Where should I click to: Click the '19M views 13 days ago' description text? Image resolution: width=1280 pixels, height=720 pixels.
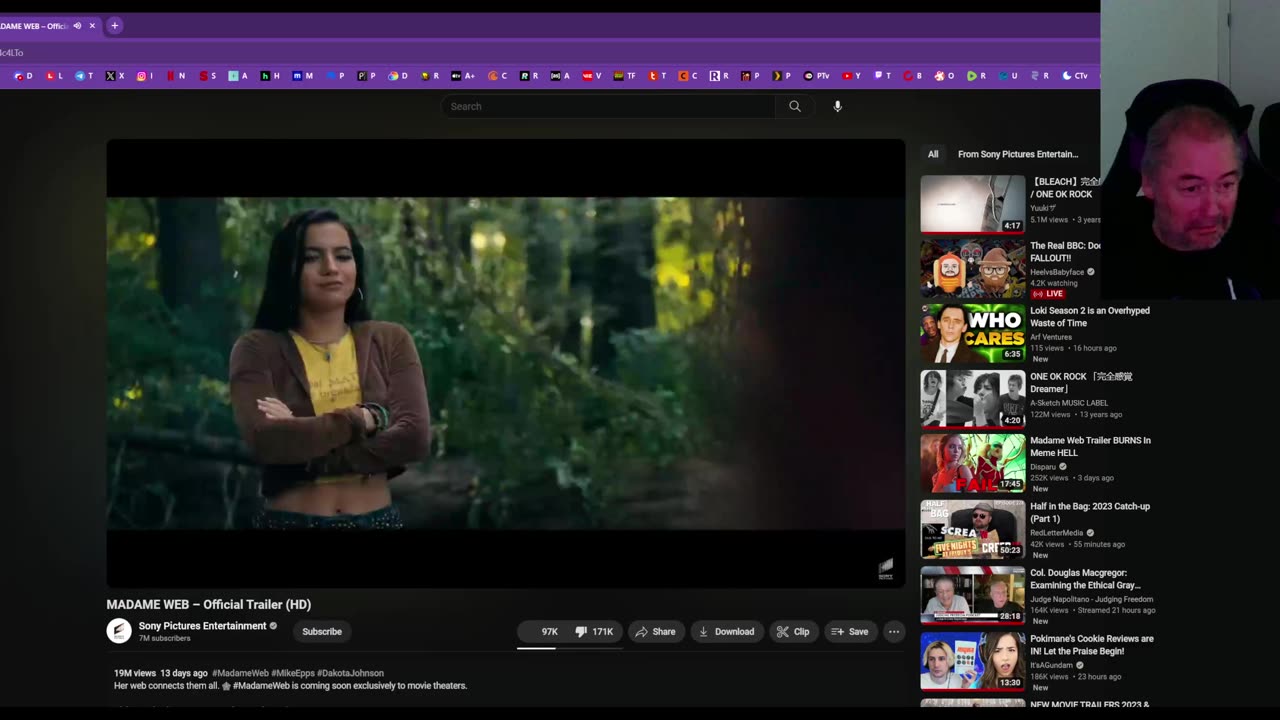coord(161,673)
